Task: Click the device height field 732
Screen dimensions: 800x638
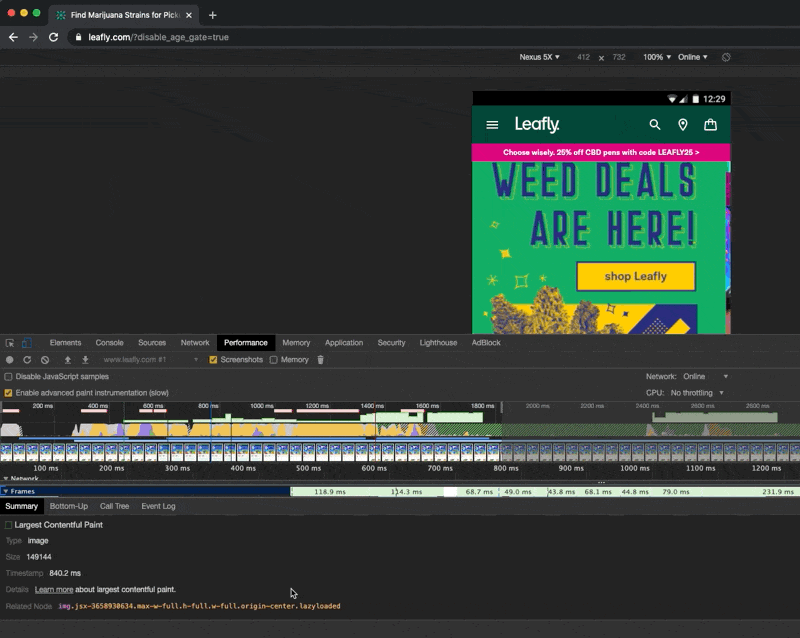Action: pos(619,57)
